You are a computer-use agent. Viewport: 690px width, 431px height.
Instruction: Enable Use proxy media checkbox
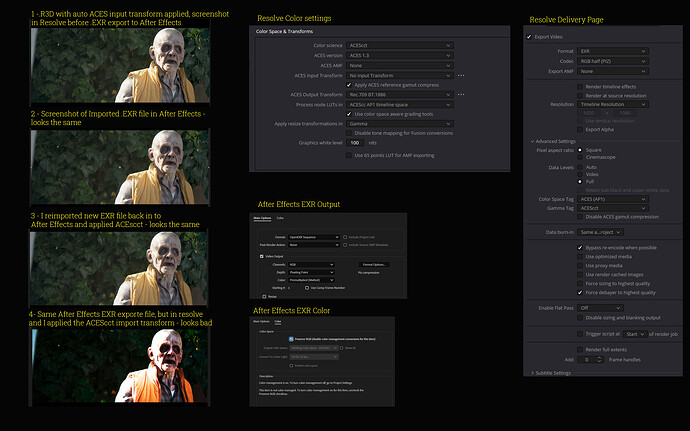pos(580,265)
